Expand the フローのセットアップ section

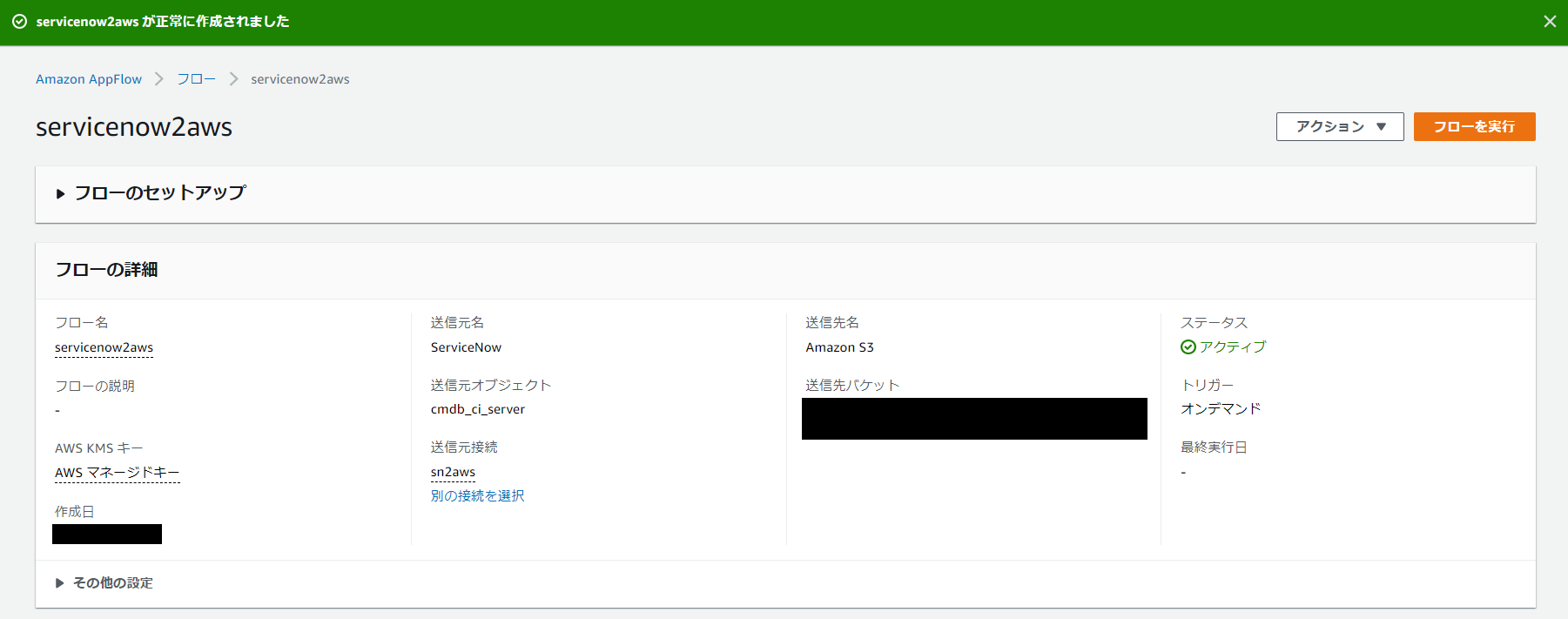(151, 193)
